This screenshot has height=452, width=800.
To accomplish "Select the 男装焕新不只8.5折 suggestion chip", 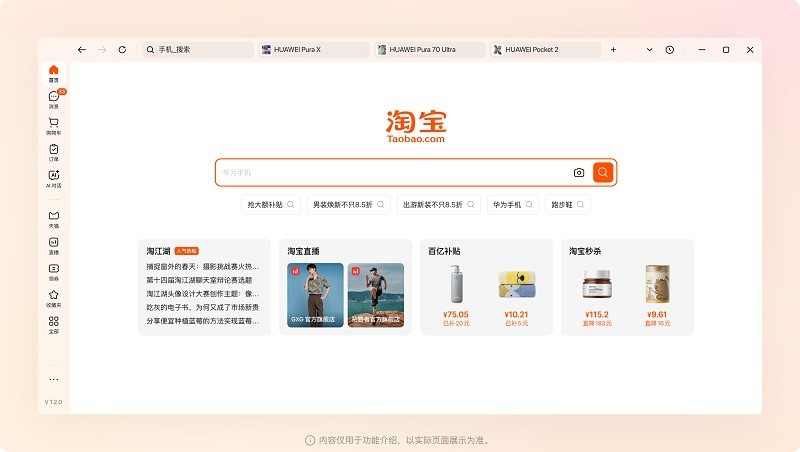I will (x=348, y=205).
